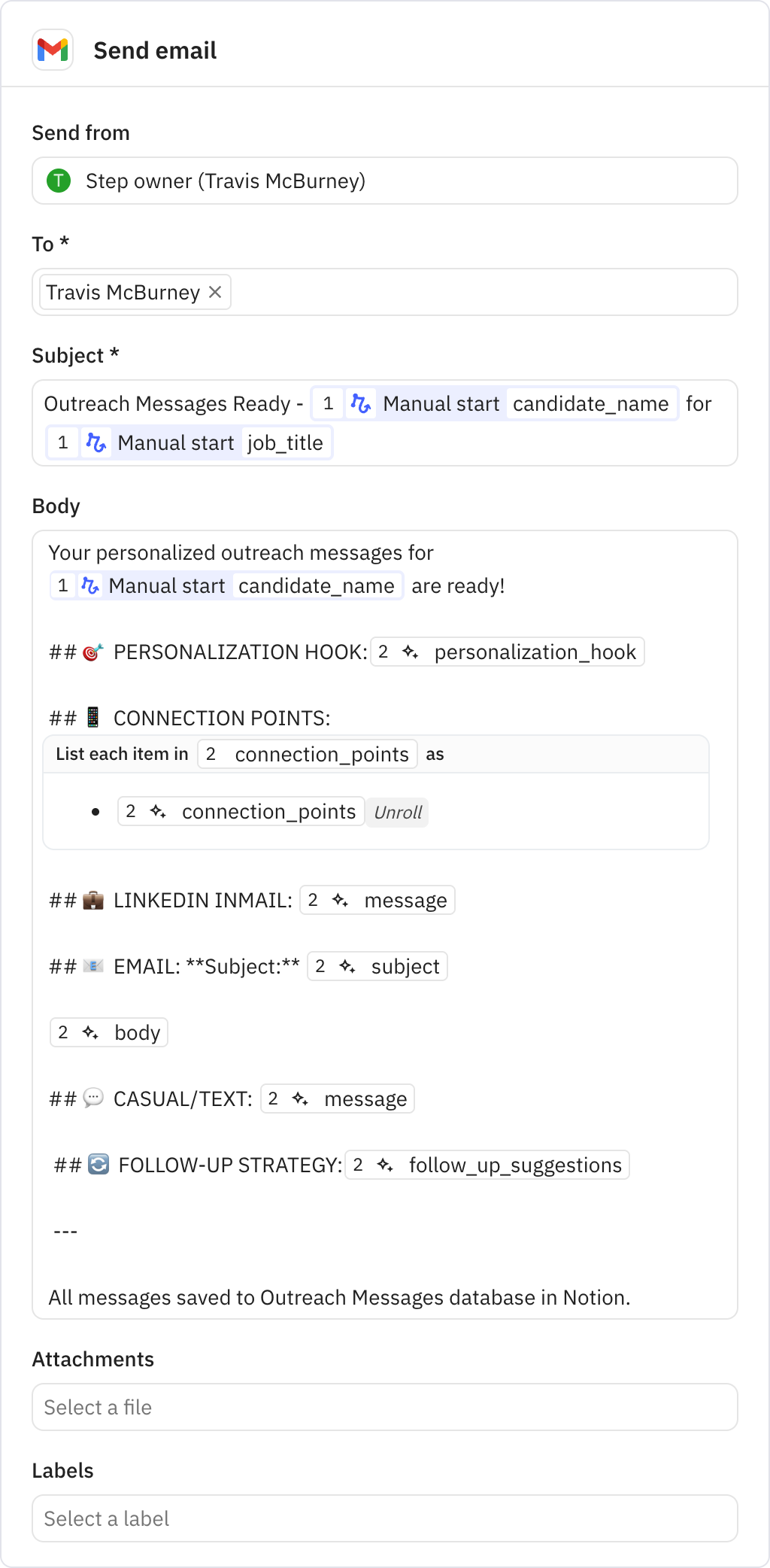Click the green Step owner avatar icon
Screen dimensions: 770x1568
coord(58,181)
